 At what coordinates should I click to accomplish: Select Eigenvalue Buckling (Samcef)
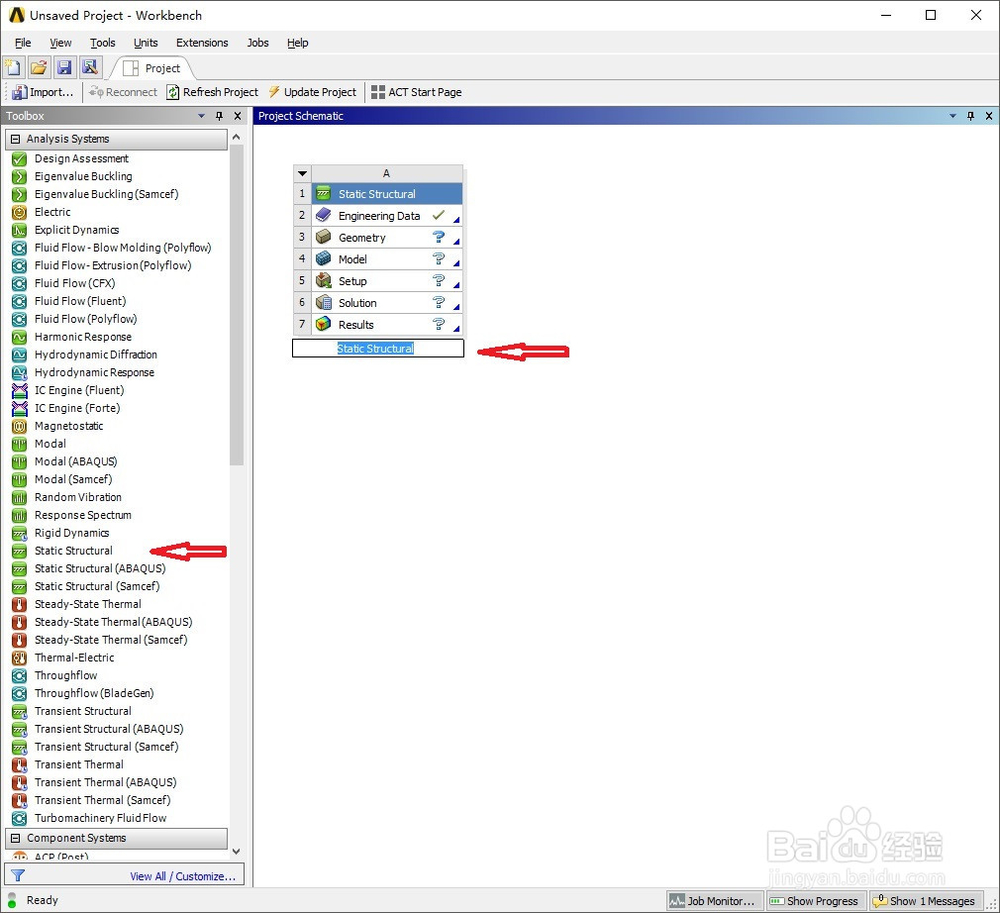coord(106,194)
